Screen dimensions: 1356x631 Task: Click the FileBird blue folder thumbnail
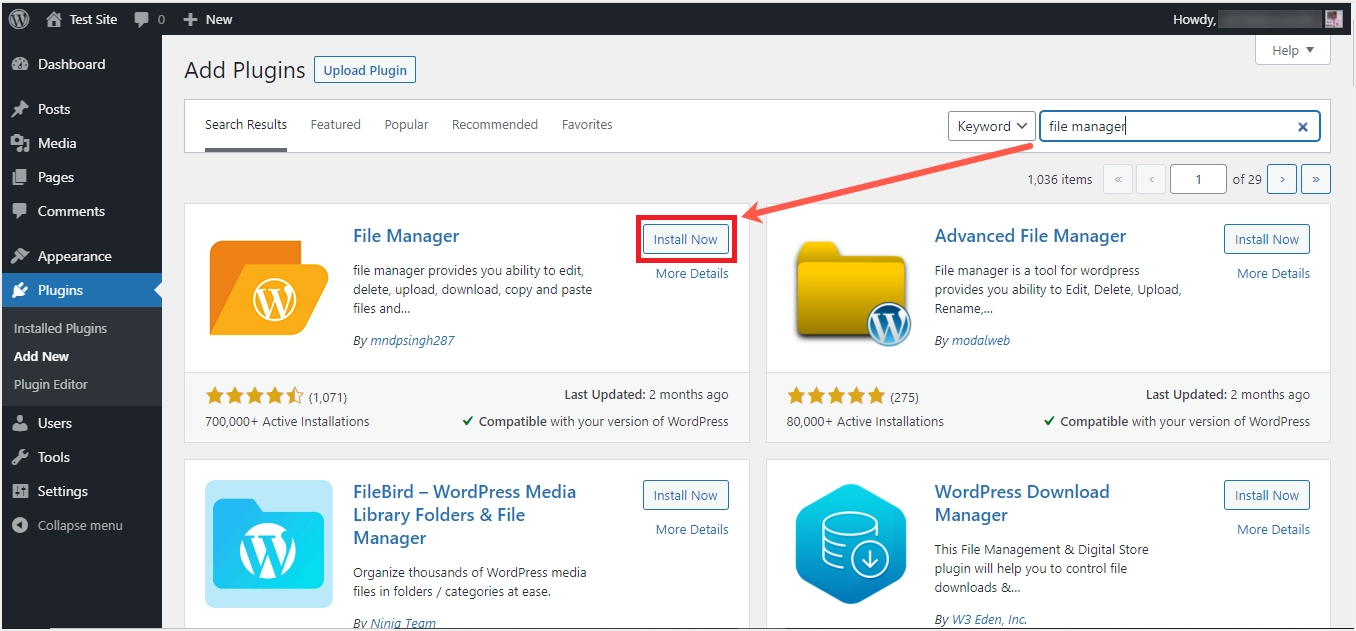(269, 544)
